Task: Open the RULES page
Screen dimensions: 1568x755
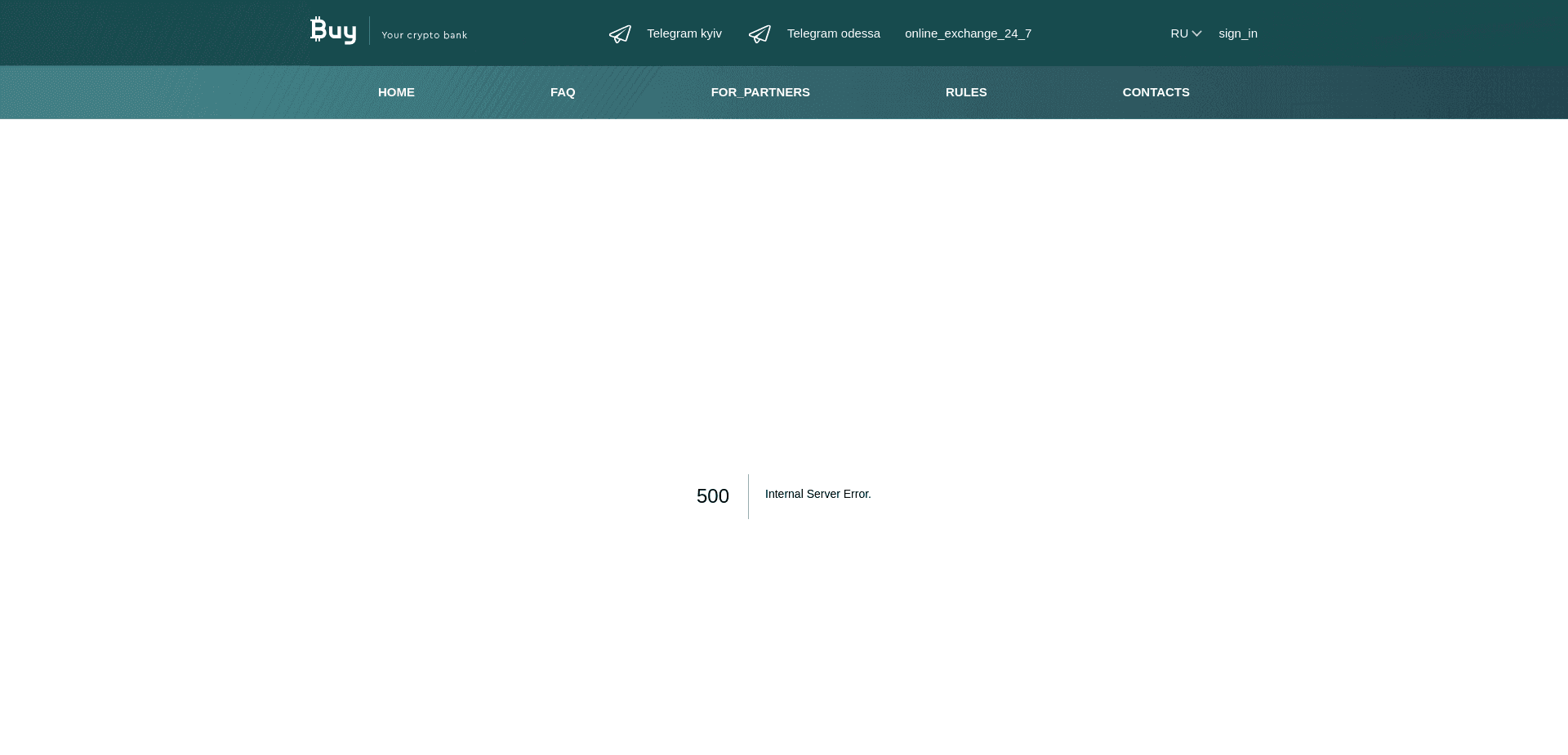Action: tap(966, 92)
